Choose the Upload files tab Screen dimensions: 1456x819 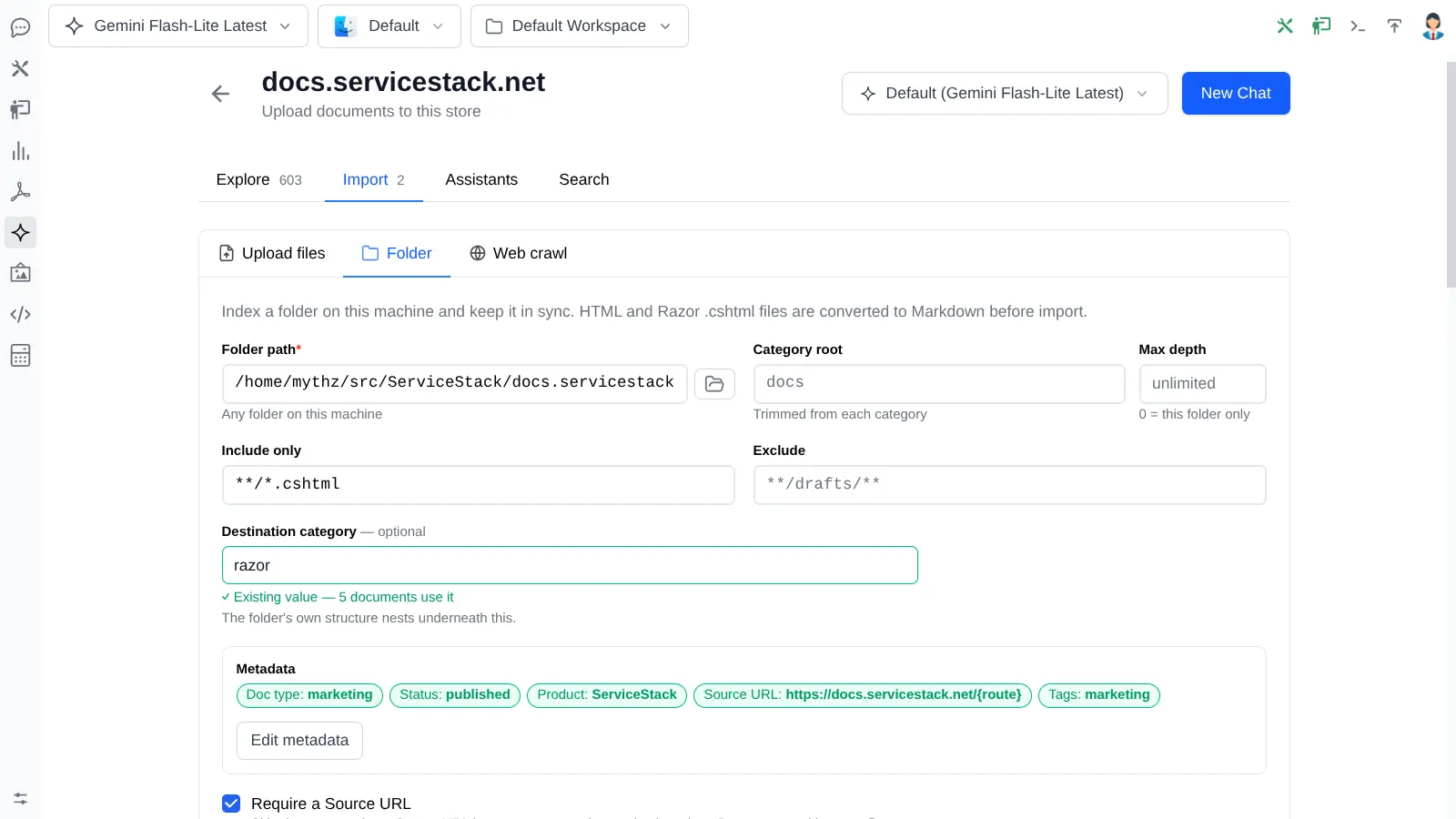[272, 253]
